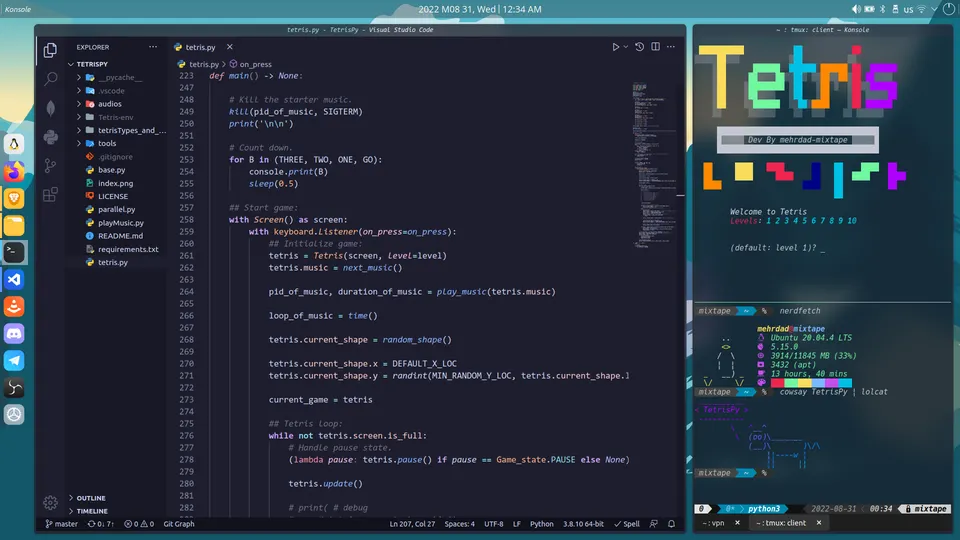Click line number 264 in gutter

(x=186, y=291)
